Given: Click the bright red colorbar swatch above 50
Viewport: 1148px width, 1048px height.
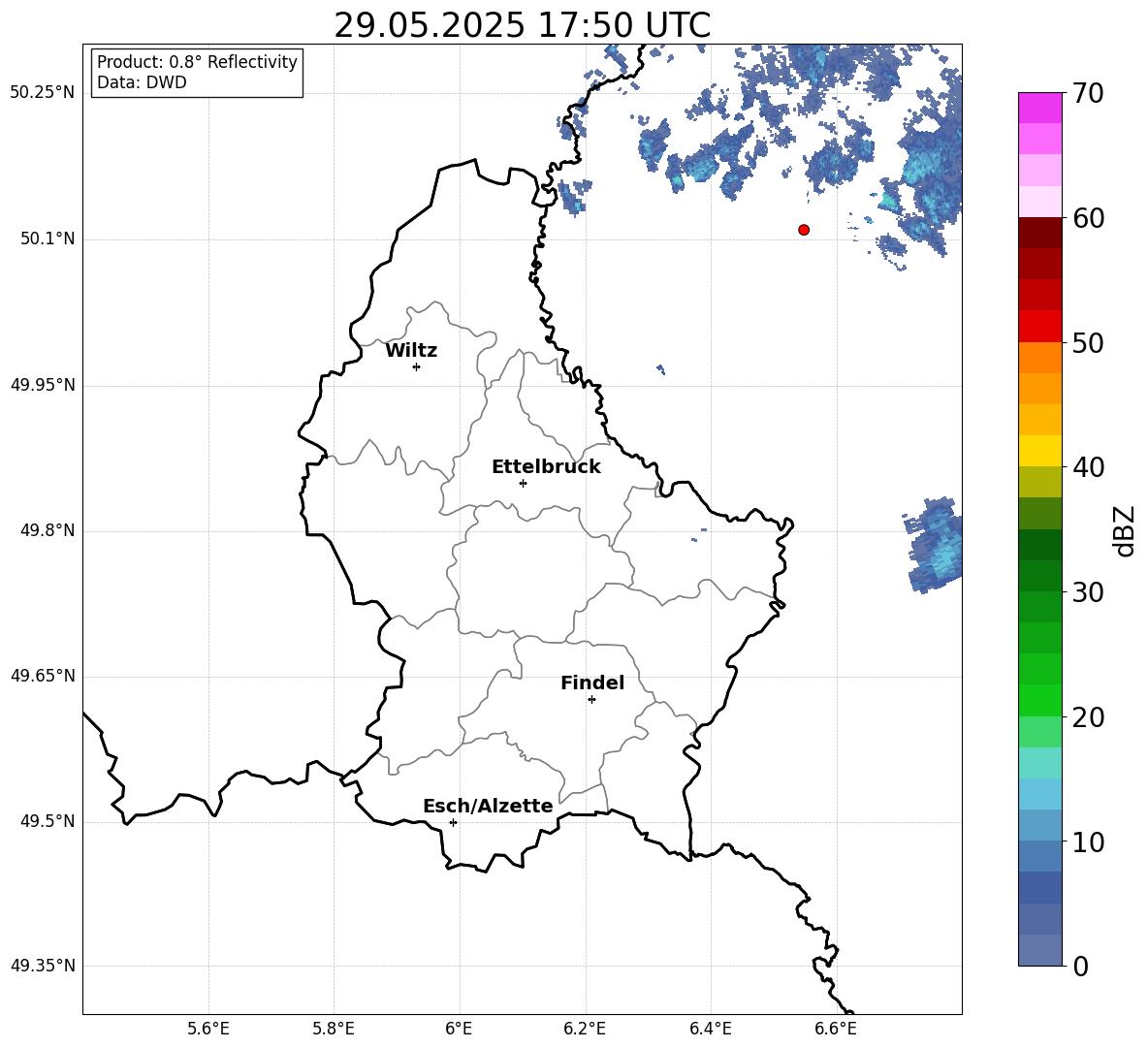Looking at the screenshot, I should [x=1040, y=327].
